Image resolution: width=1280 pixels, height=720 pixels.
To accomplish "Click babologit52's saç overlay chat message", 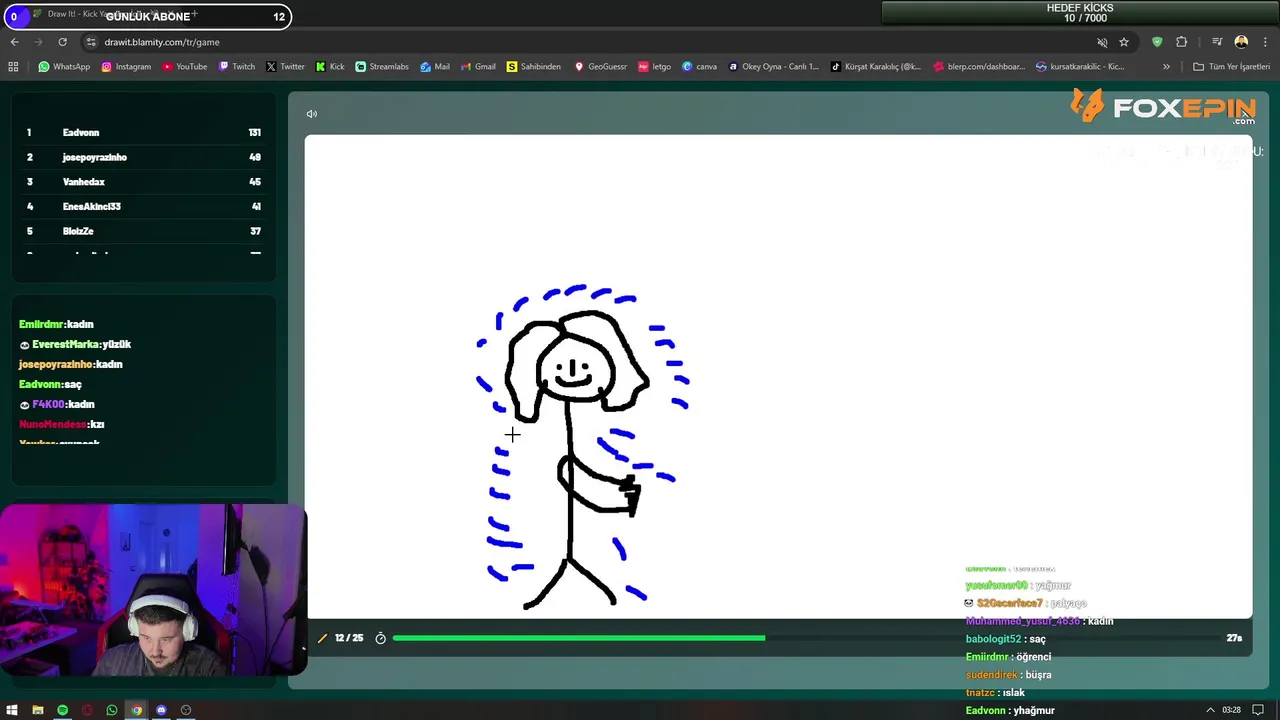I will [x=1006, y=639].
